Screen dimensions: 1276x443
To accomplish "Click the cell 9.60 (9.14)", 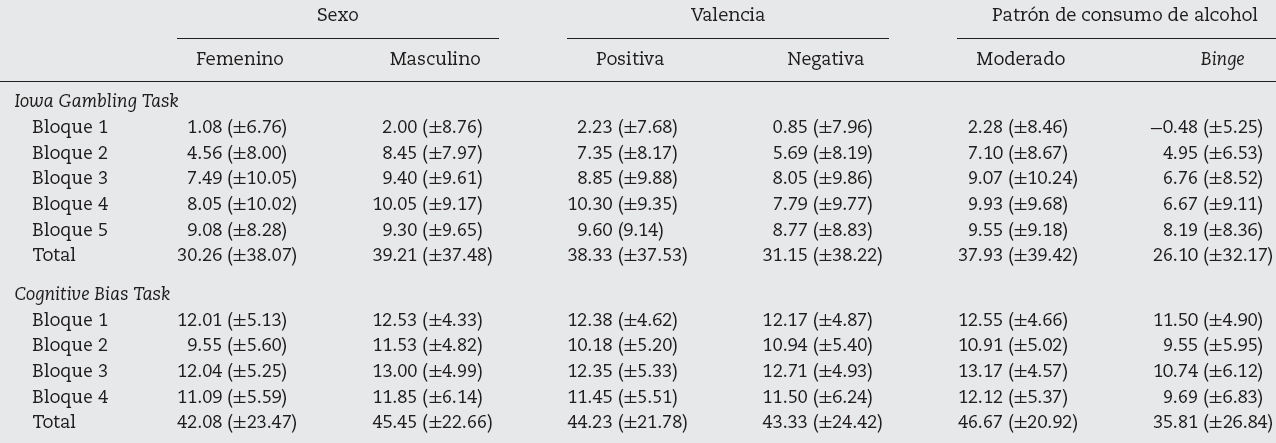I will (627, 229).
